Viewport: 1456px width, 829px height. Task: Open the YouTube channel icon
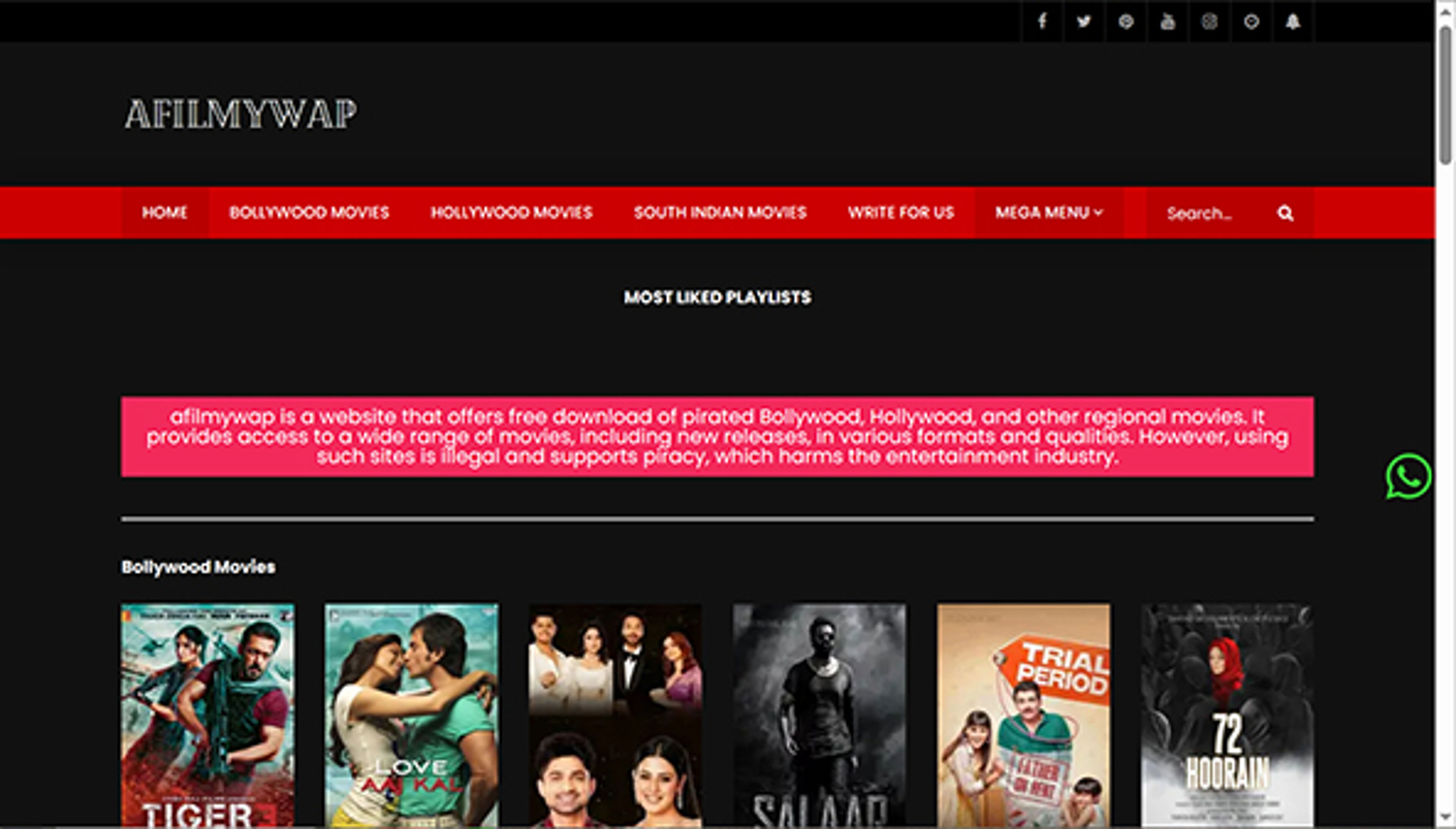[x=1168, y=22]
